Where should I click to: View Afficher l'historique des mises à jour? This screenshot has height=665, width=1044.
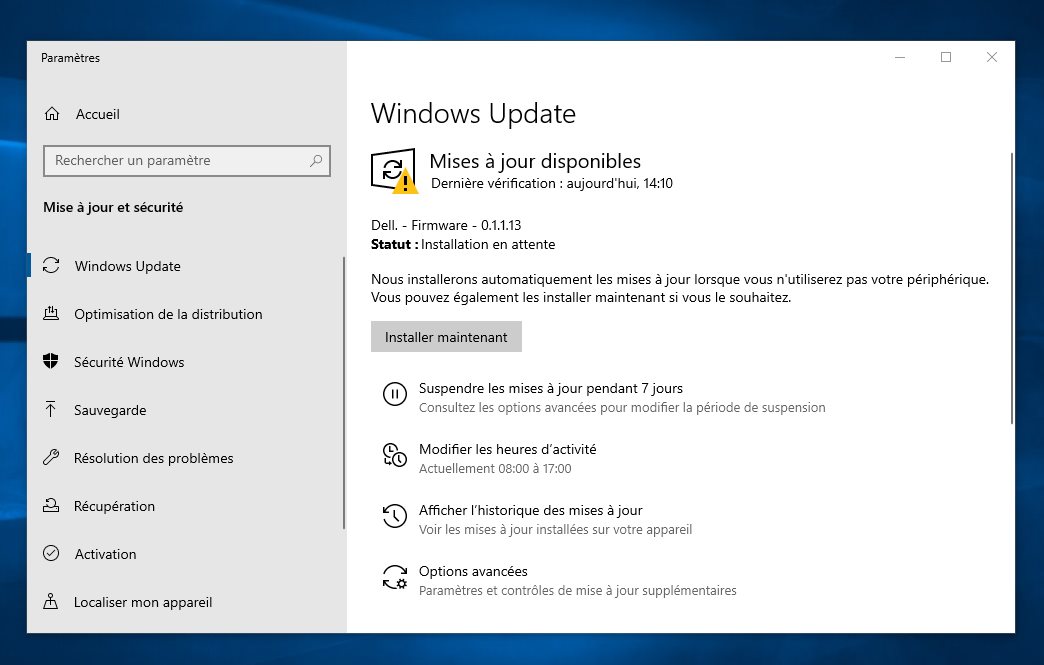click(x=531, y=511)
